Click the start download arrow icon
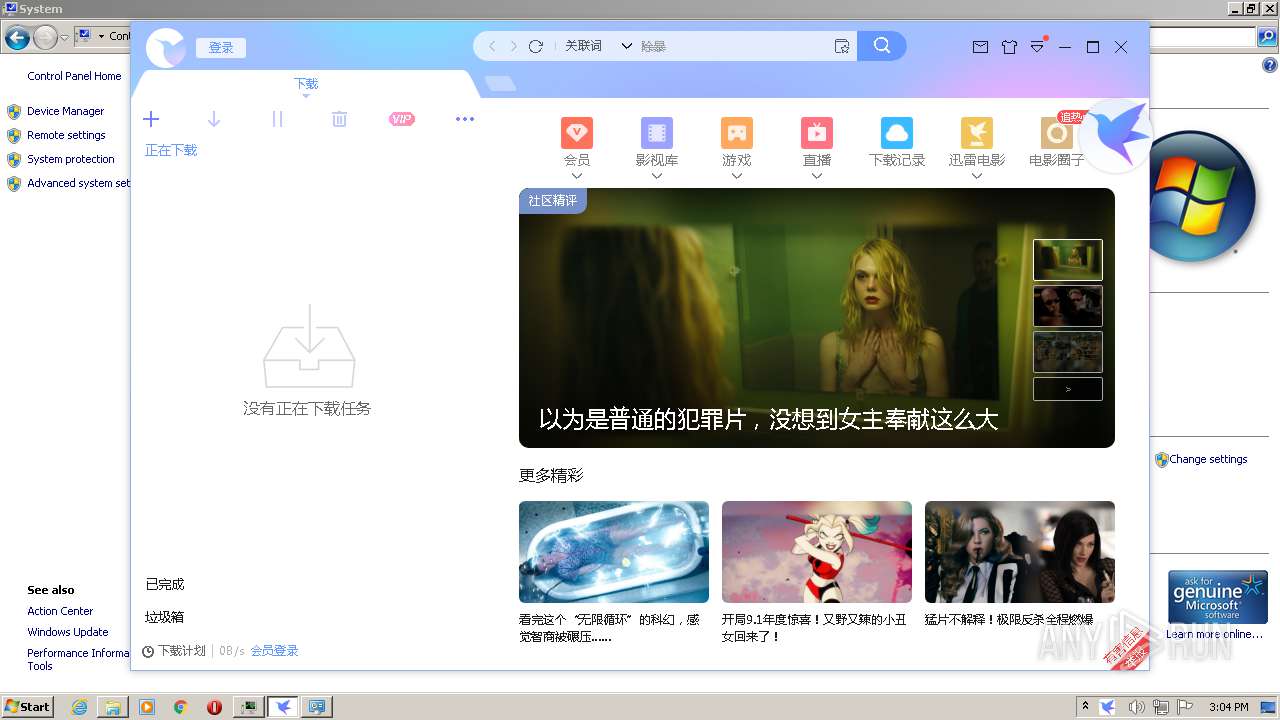The width and height of the screenshot is (1280, 720). (214, 120)
